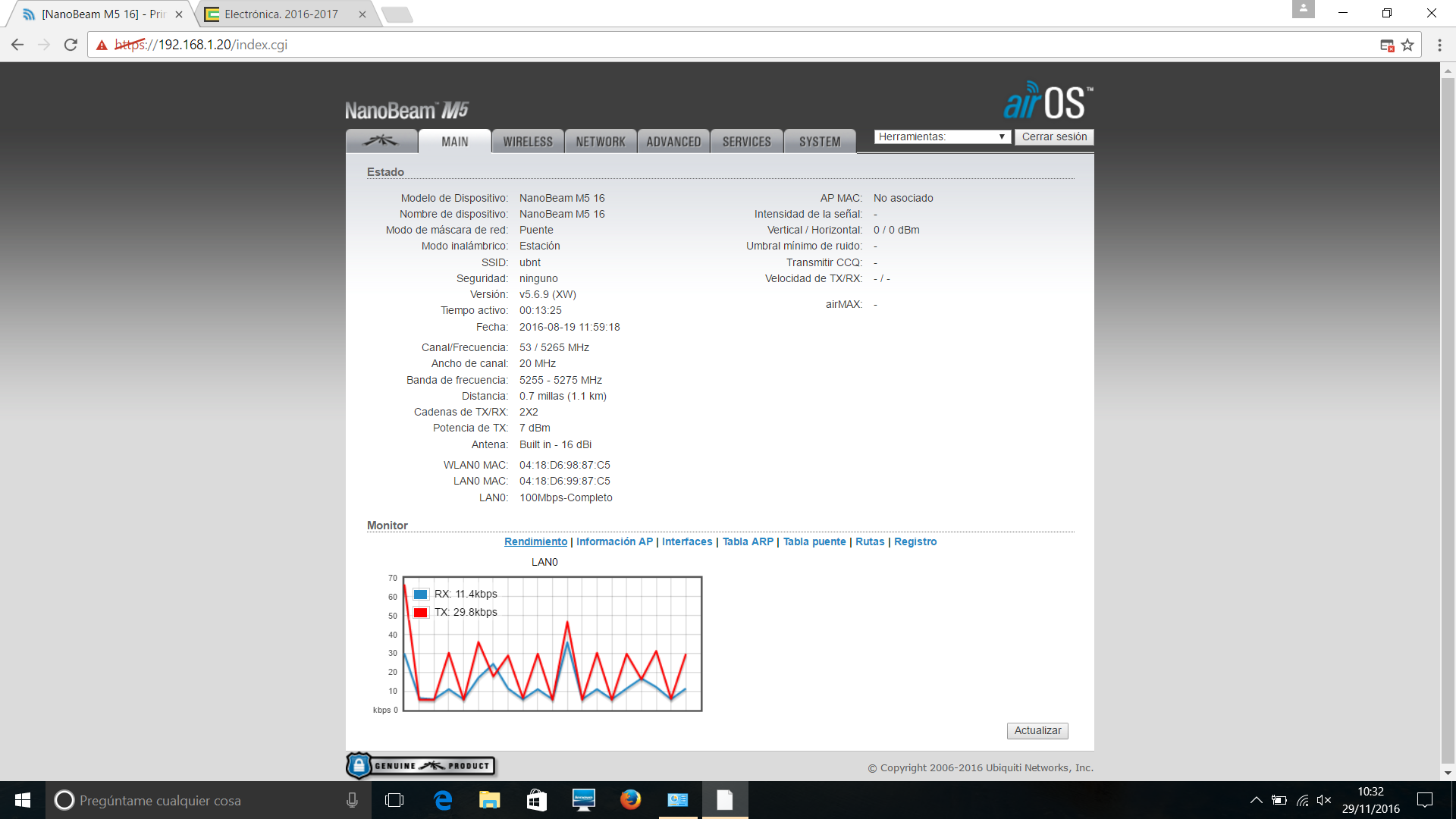Click the Antena value Built in - 16 dBi
This screenshot has width=1456, height=819.
pyautogui.click(x=555, y=444)
